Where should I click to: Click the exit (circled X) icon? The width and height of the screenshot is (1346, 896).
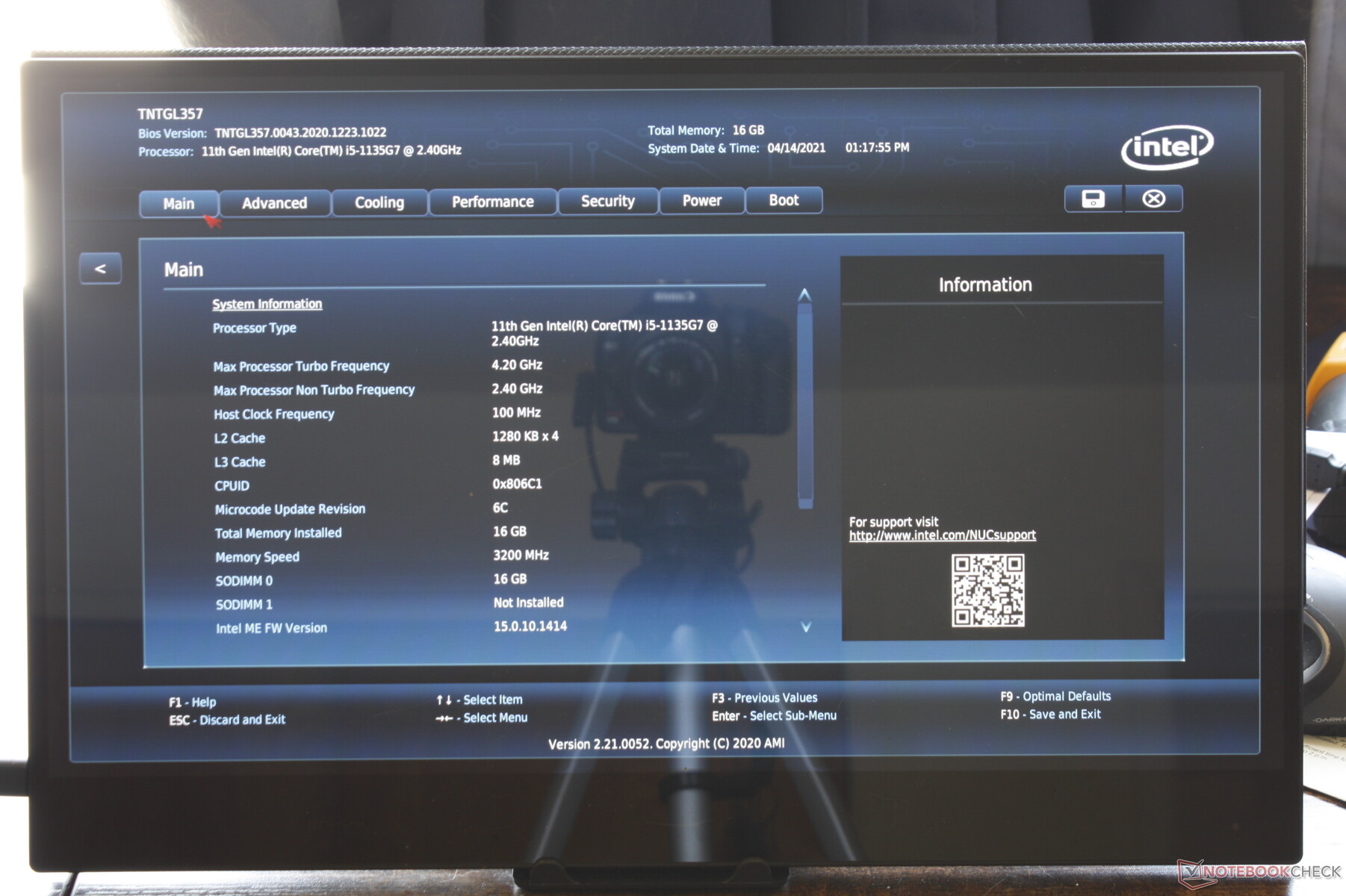tap(1153, 199)
